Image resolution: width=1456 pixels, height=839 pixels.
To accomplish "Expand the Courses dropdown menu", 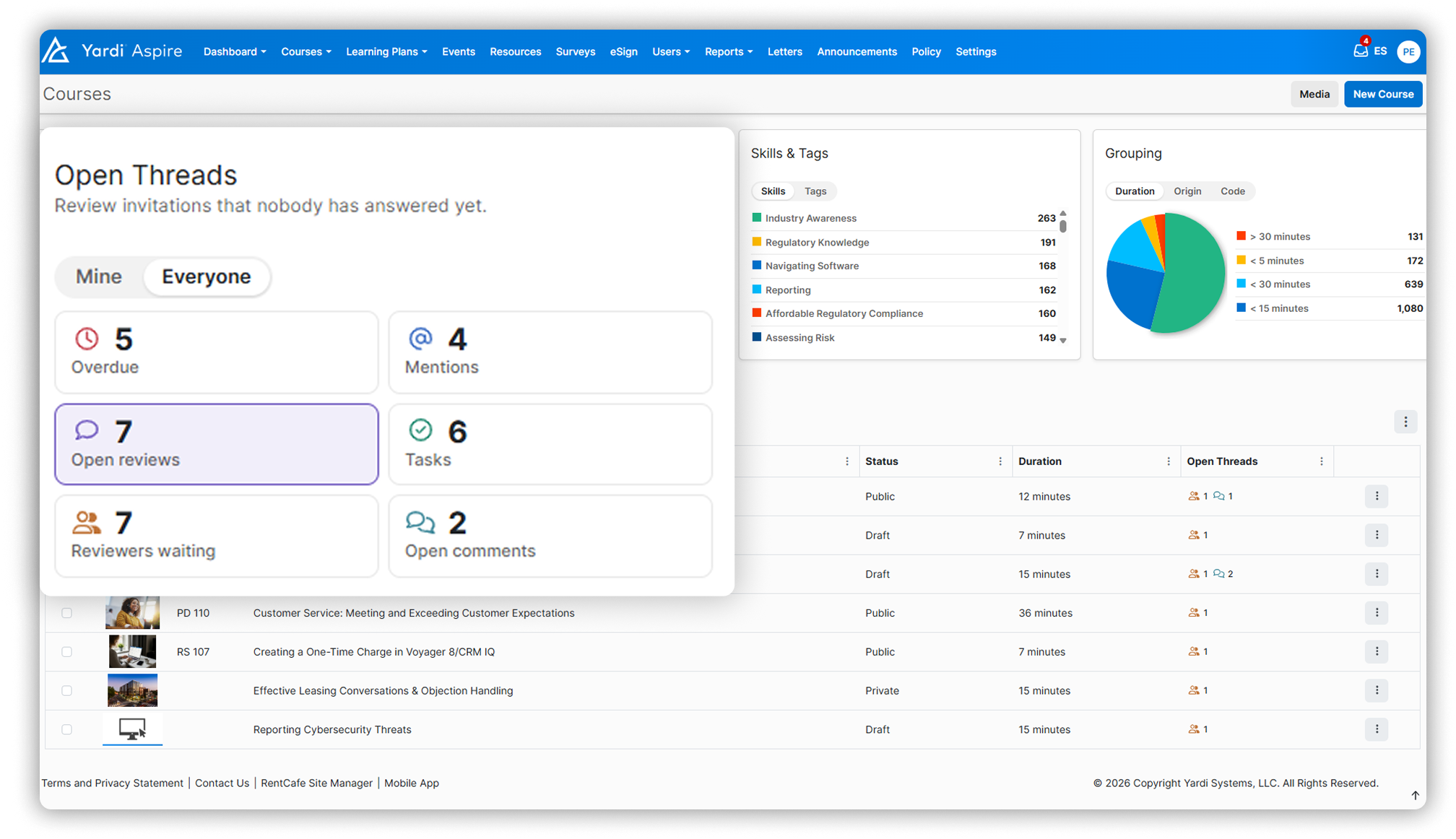I will point(306,51).
